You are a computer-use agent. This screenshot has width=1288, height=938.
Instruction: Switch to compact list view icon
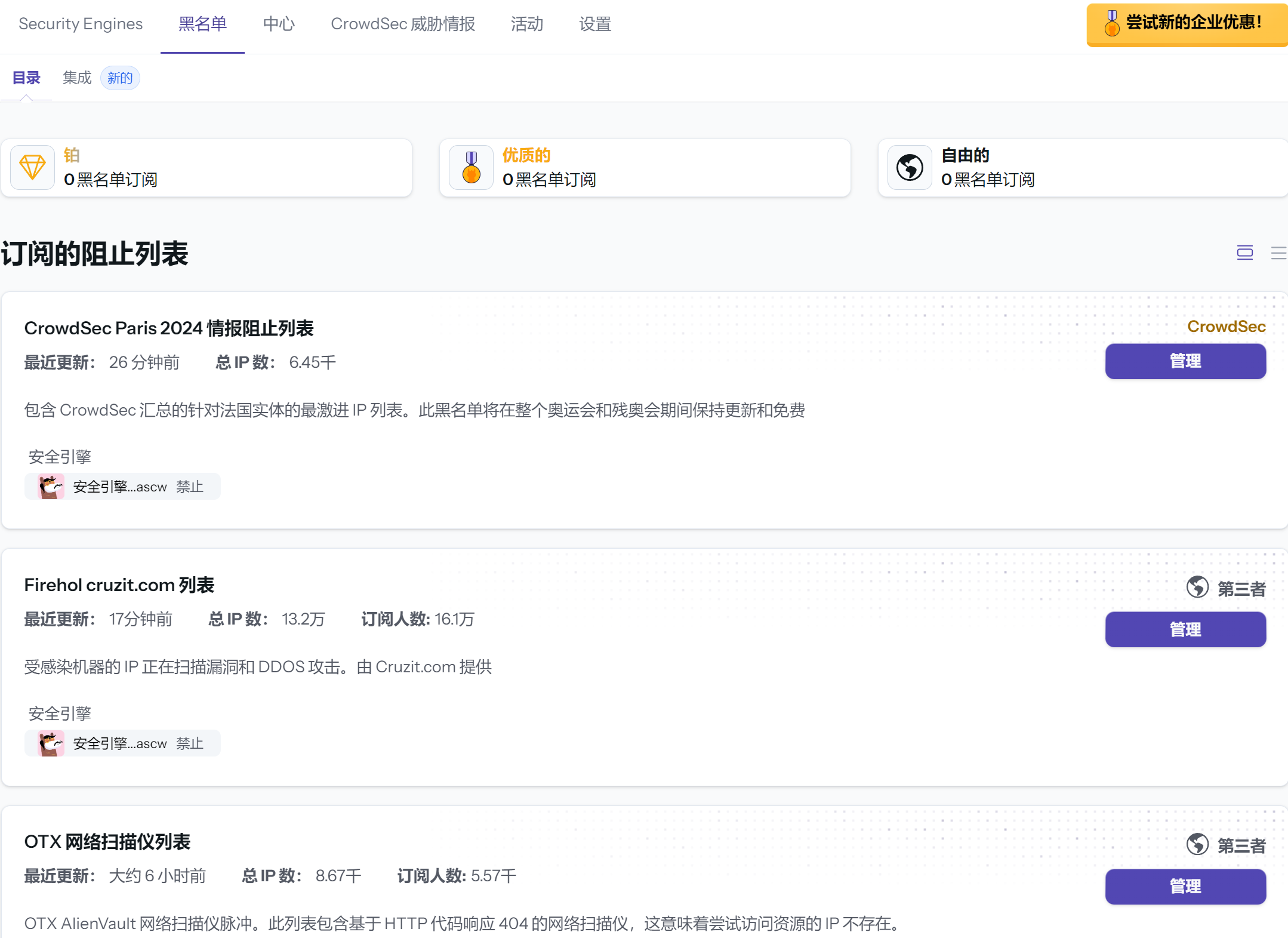pos(1278,253)
